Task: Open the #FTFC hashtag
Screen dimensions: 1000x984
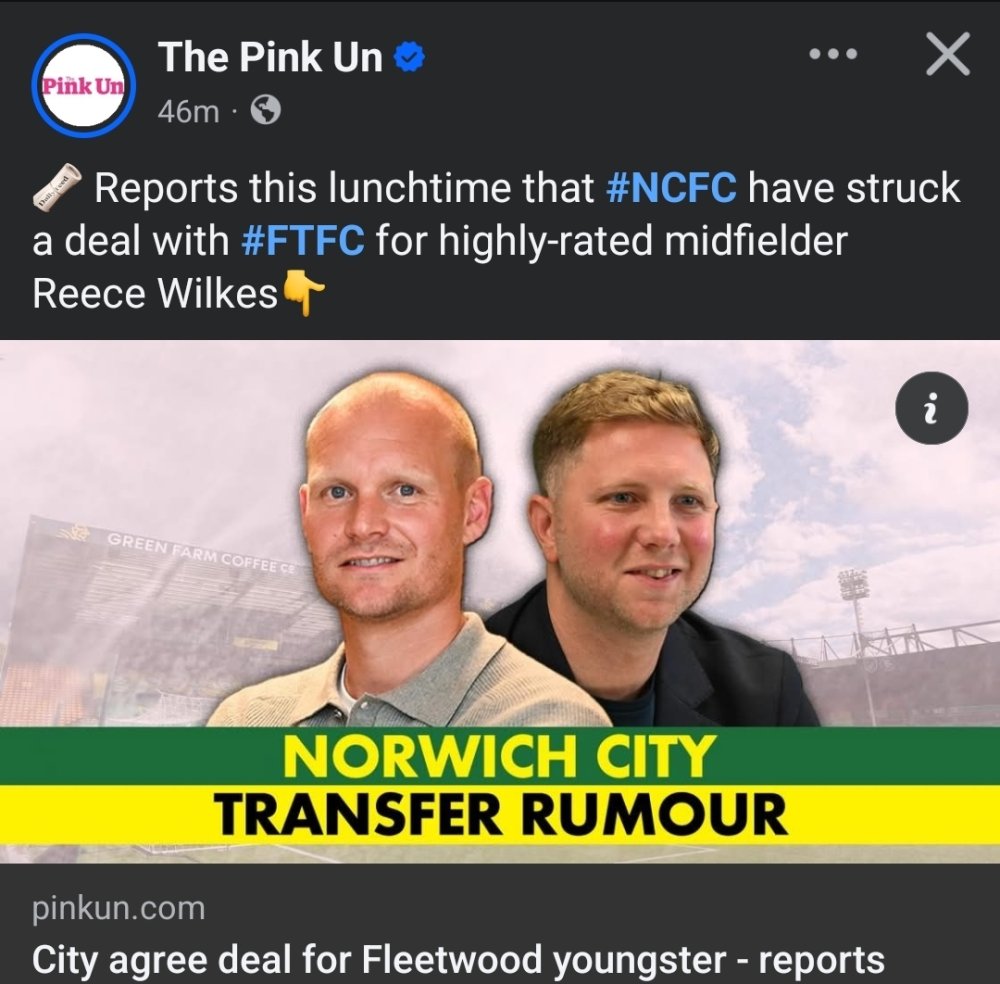Action: point(304,240)
